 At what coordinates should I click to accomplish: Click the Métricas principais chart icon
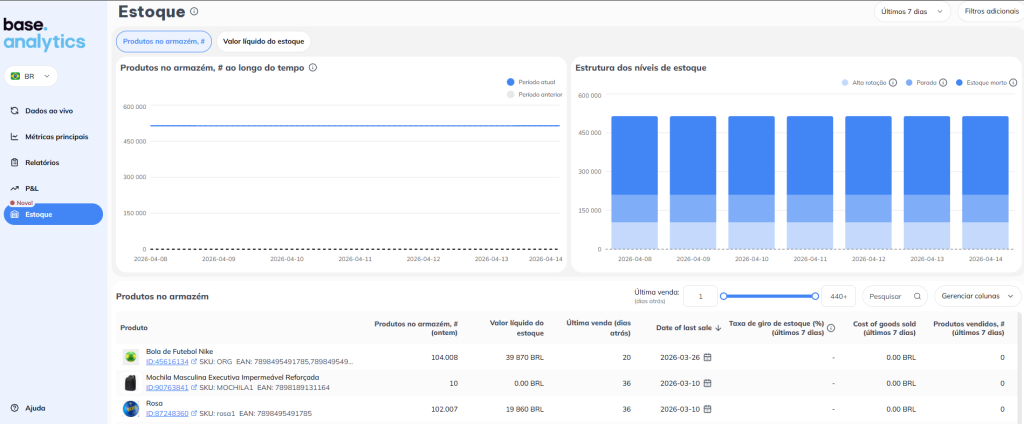(x=14, y=137)
